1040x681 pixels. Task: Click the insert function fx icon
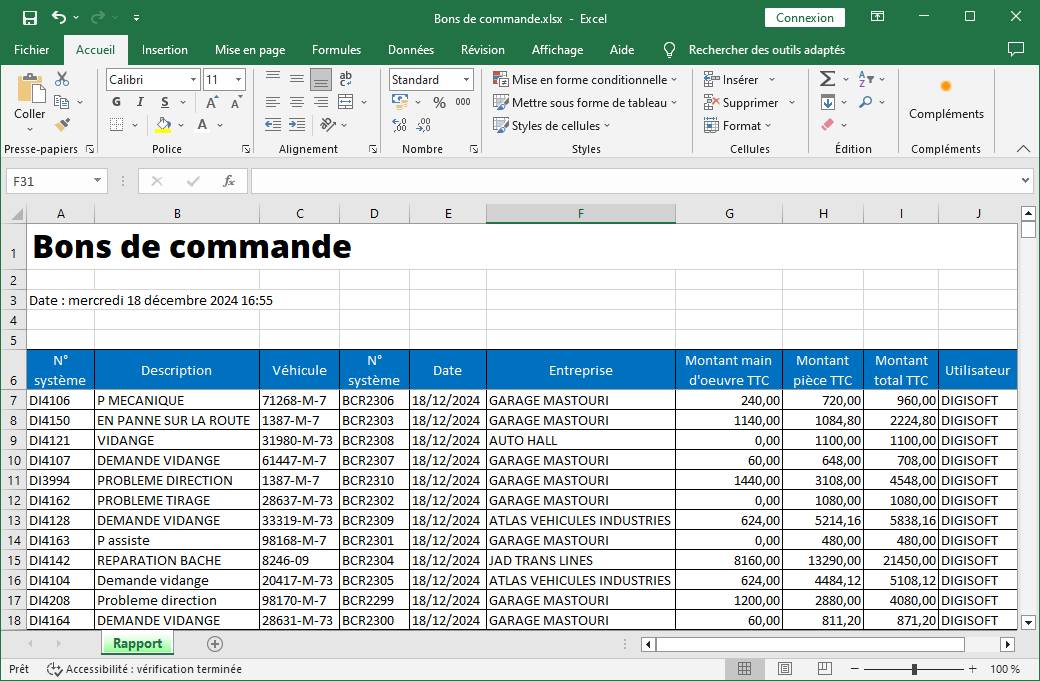pos(229,181)
